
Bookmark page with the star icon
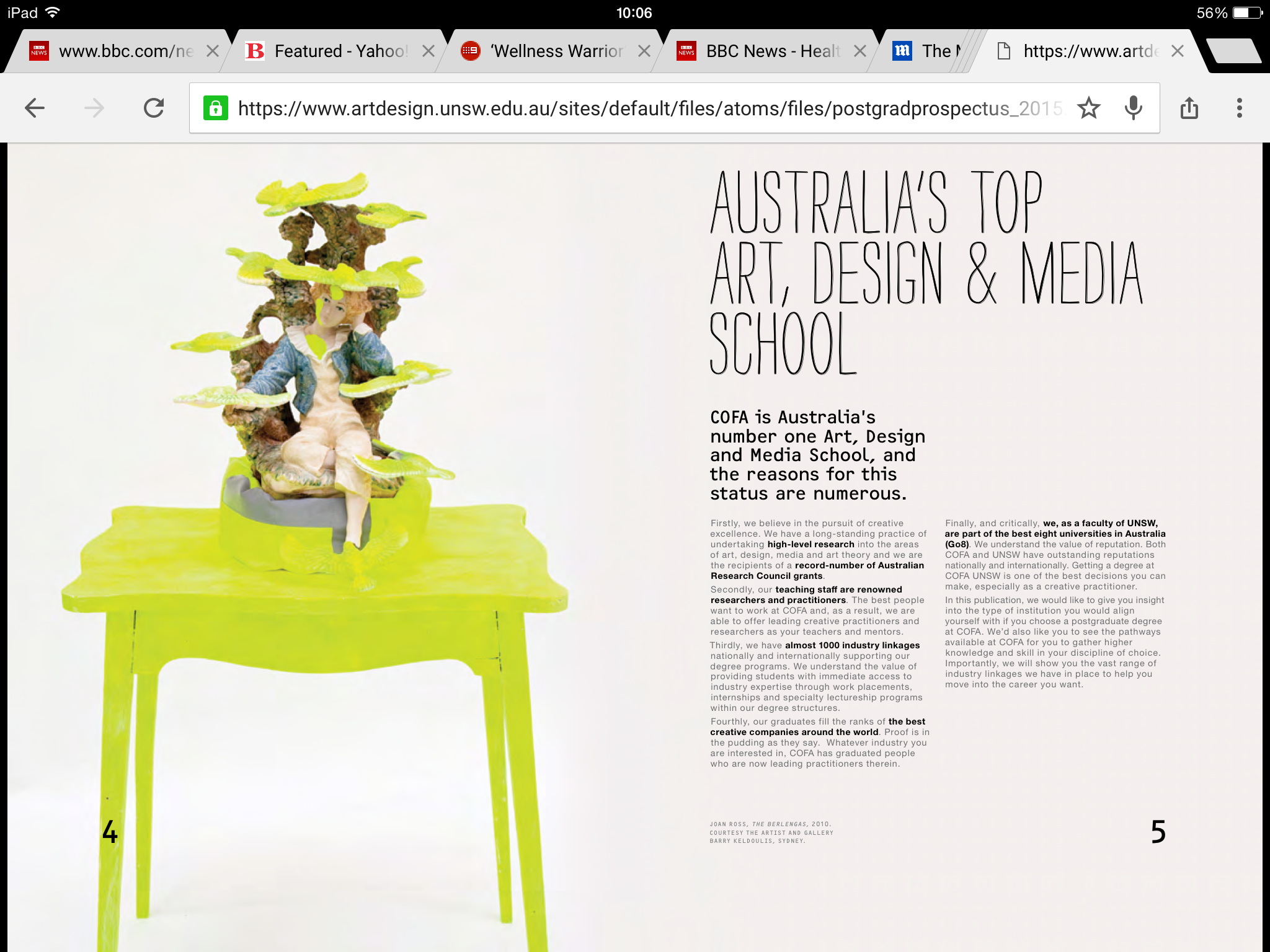click(x=1088, y=108)
